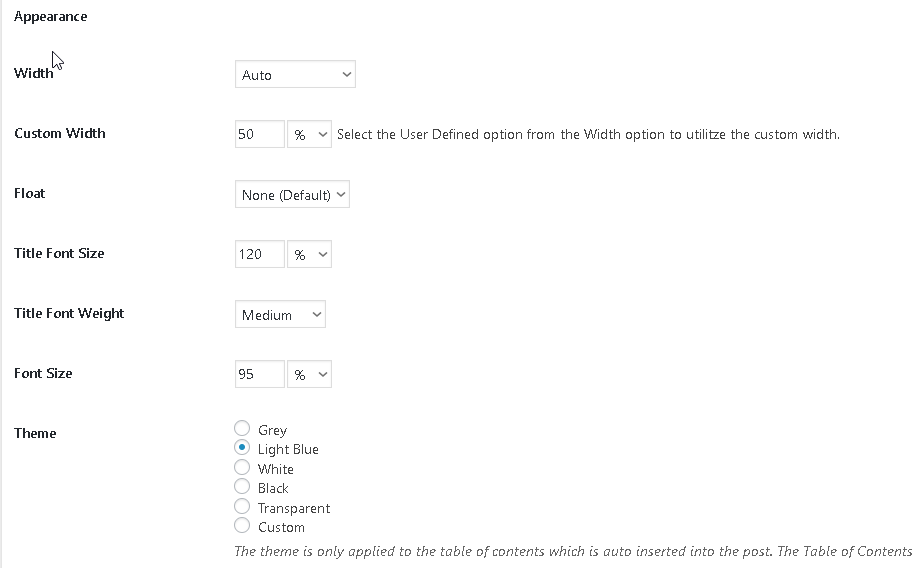Image resolution: width=917 pixels, height=568 pixels.
Task: Click the Title Font Size label
Action: click(59, 253)
